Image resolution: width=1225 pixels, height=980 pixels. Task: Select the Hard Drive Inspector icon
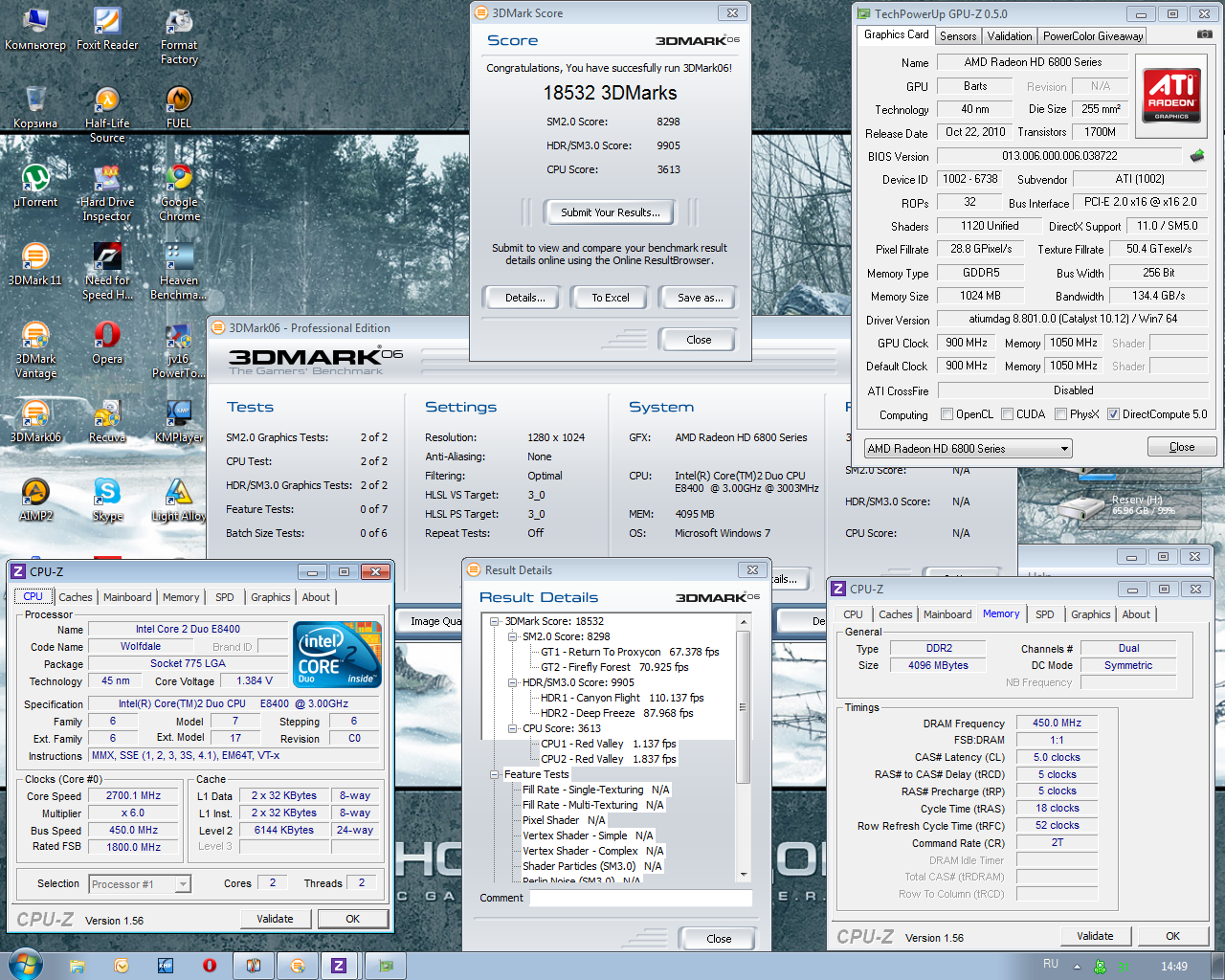(107, 193)
